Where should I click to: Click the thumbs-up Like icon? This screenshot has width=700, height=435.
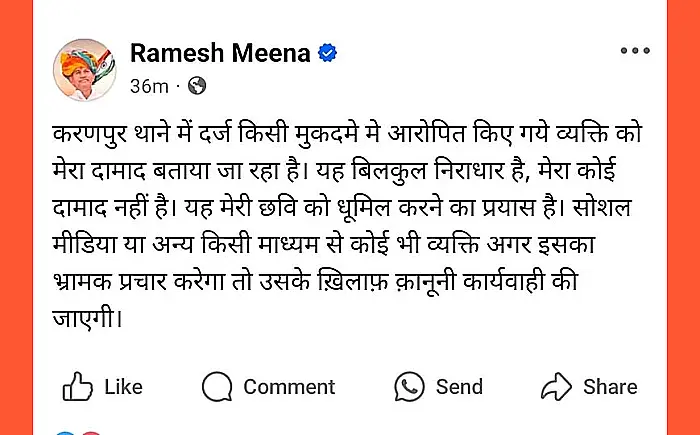[x=78, y=386]
